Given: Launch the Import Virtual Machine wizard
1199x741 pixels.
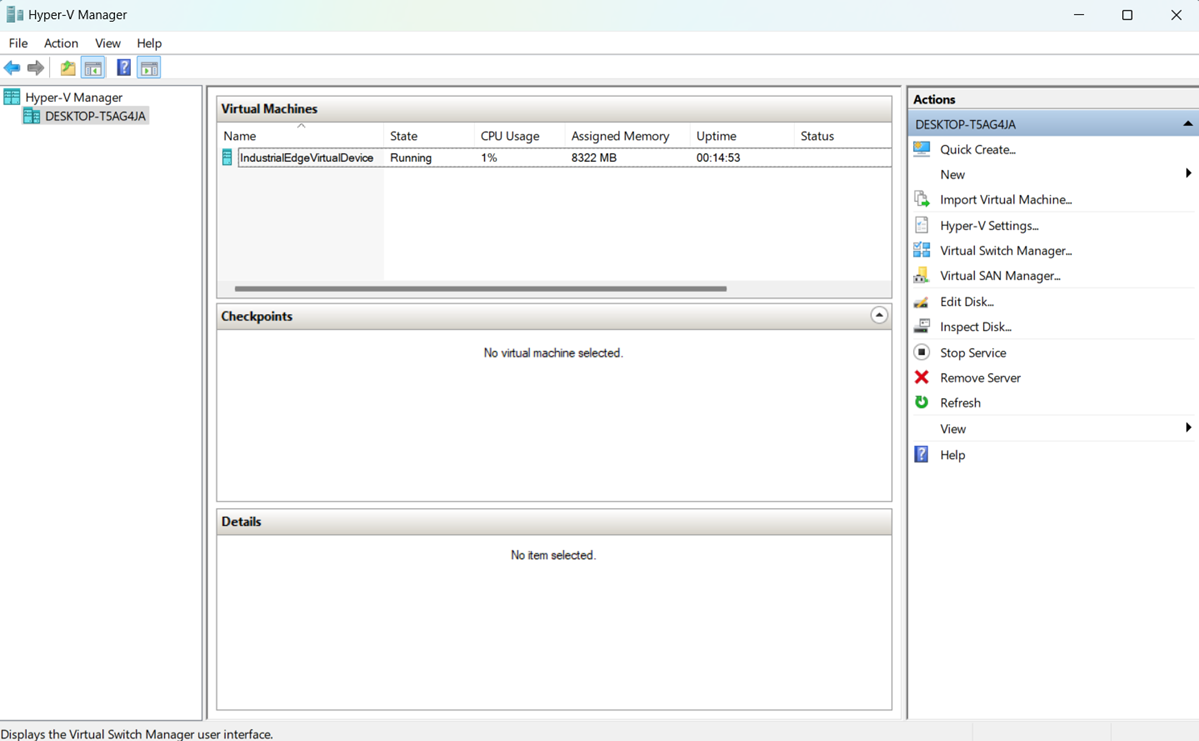Looking at the screenshot, I should (x=1005, y=199).
